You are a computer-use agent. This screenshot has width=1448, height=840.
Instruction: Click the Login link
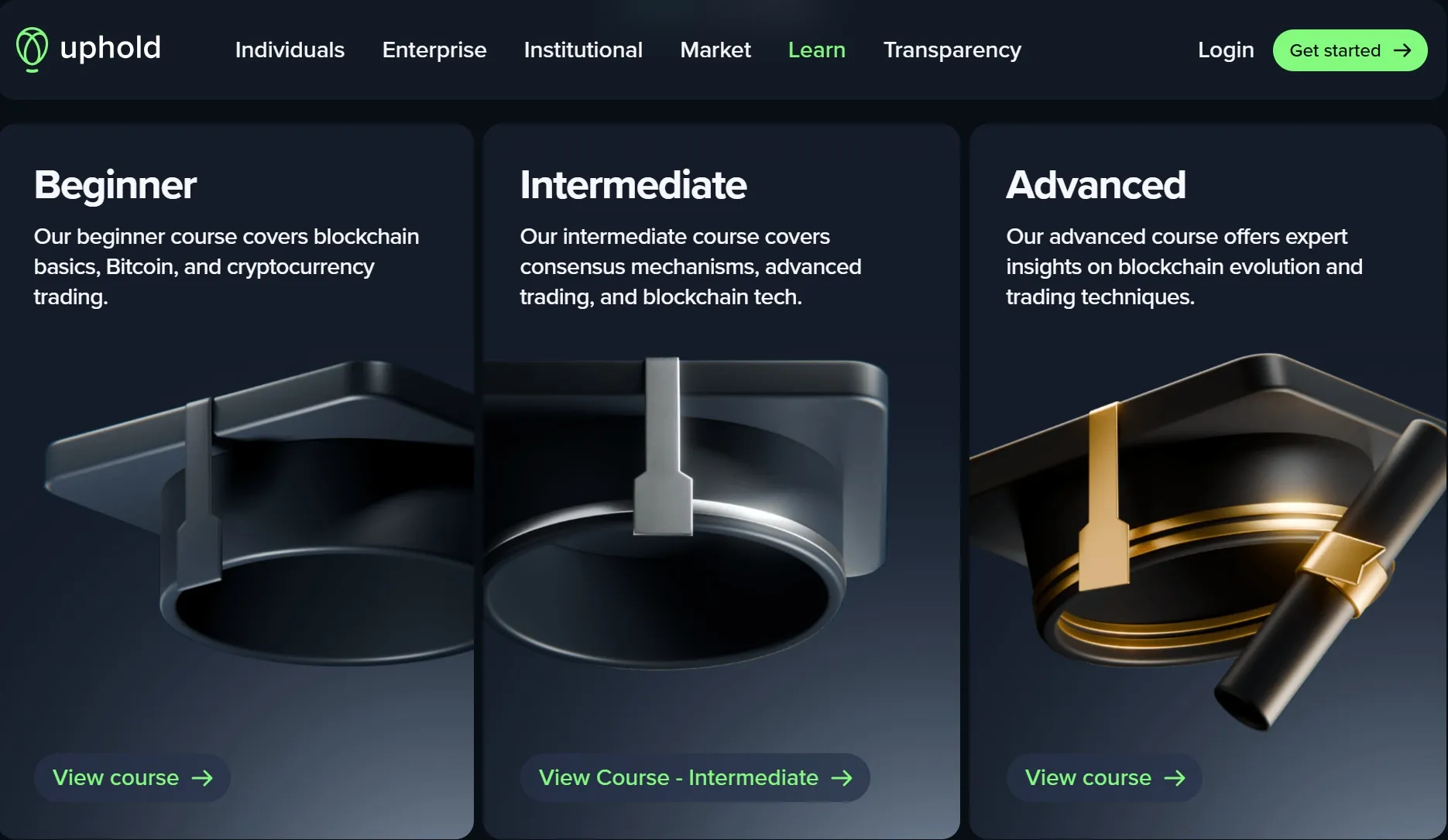click(1226, 50)
